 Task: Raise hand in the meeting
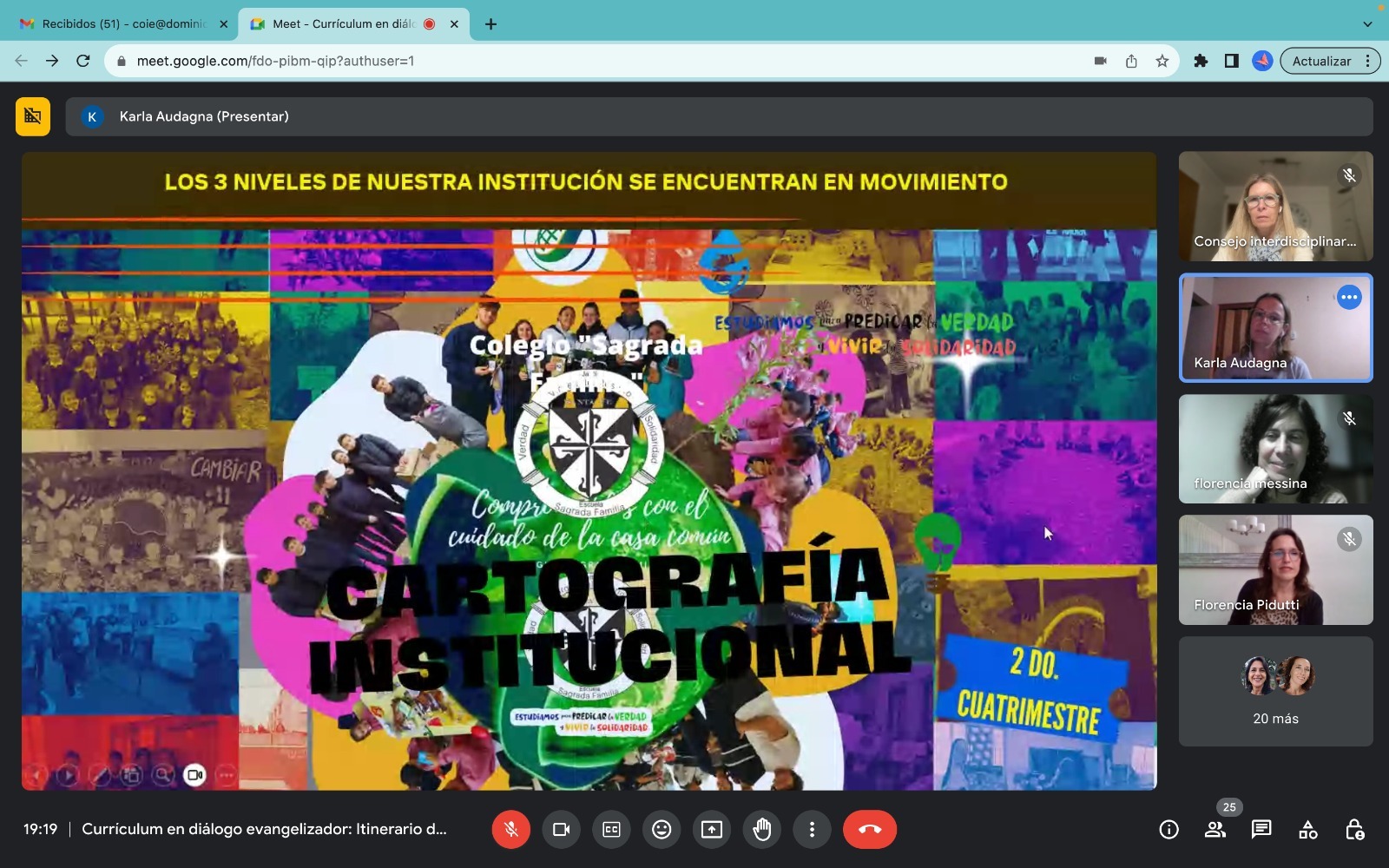(762, 830)
